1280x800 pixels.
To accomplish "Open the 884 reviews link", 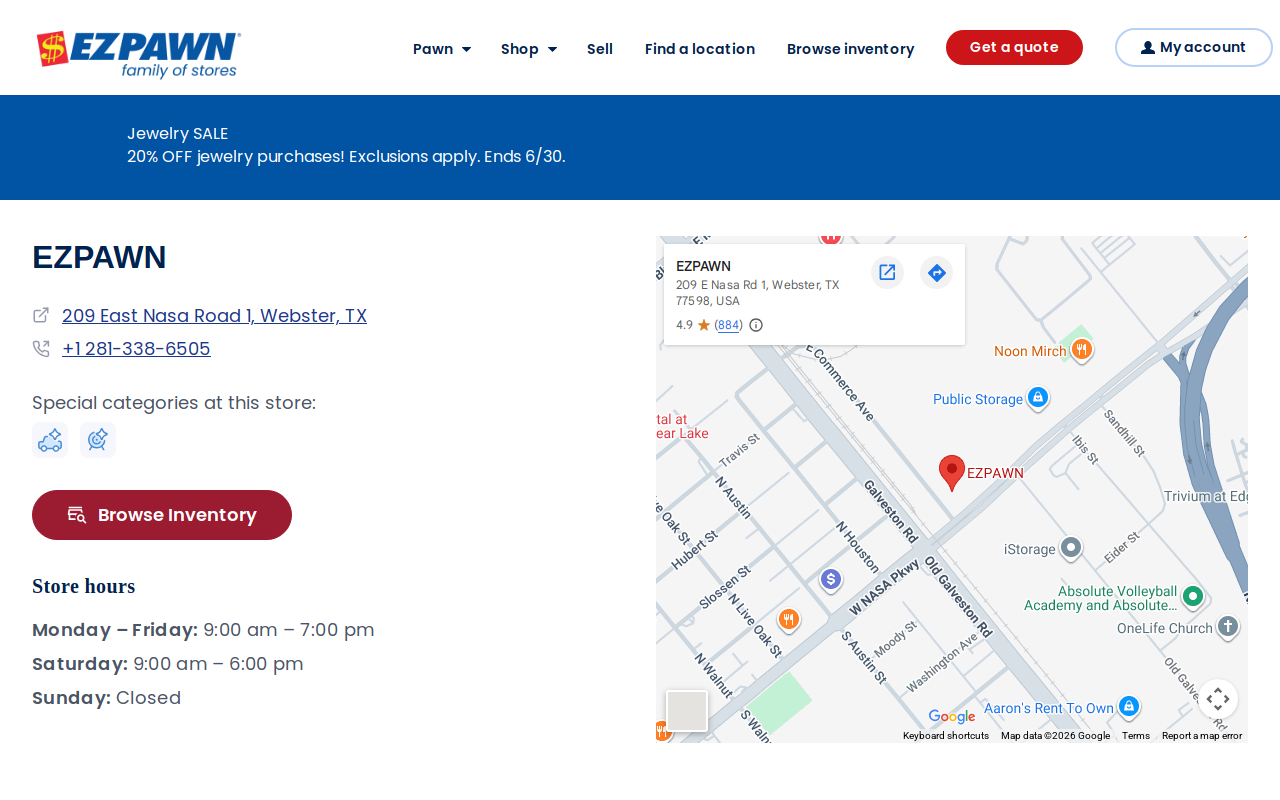I will (729, 325).
